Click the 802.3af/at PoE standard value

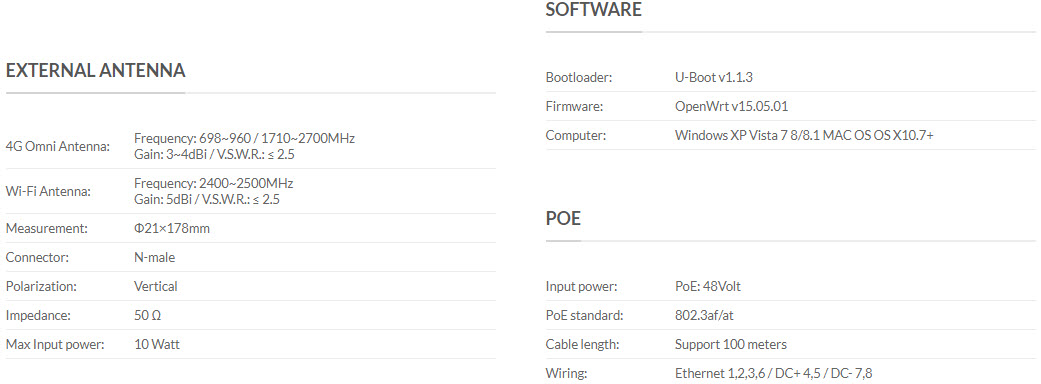click(704, 316)
